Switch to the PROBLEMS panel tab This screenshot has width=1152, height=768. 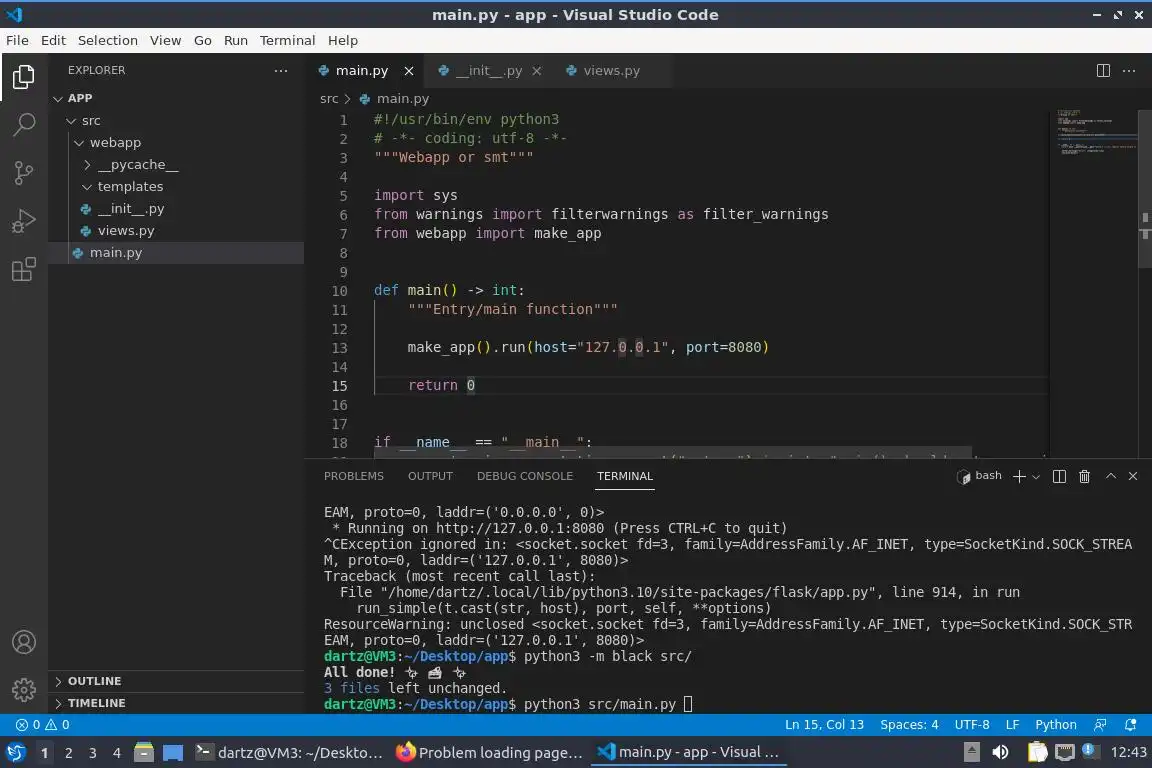tap(353, 476)
